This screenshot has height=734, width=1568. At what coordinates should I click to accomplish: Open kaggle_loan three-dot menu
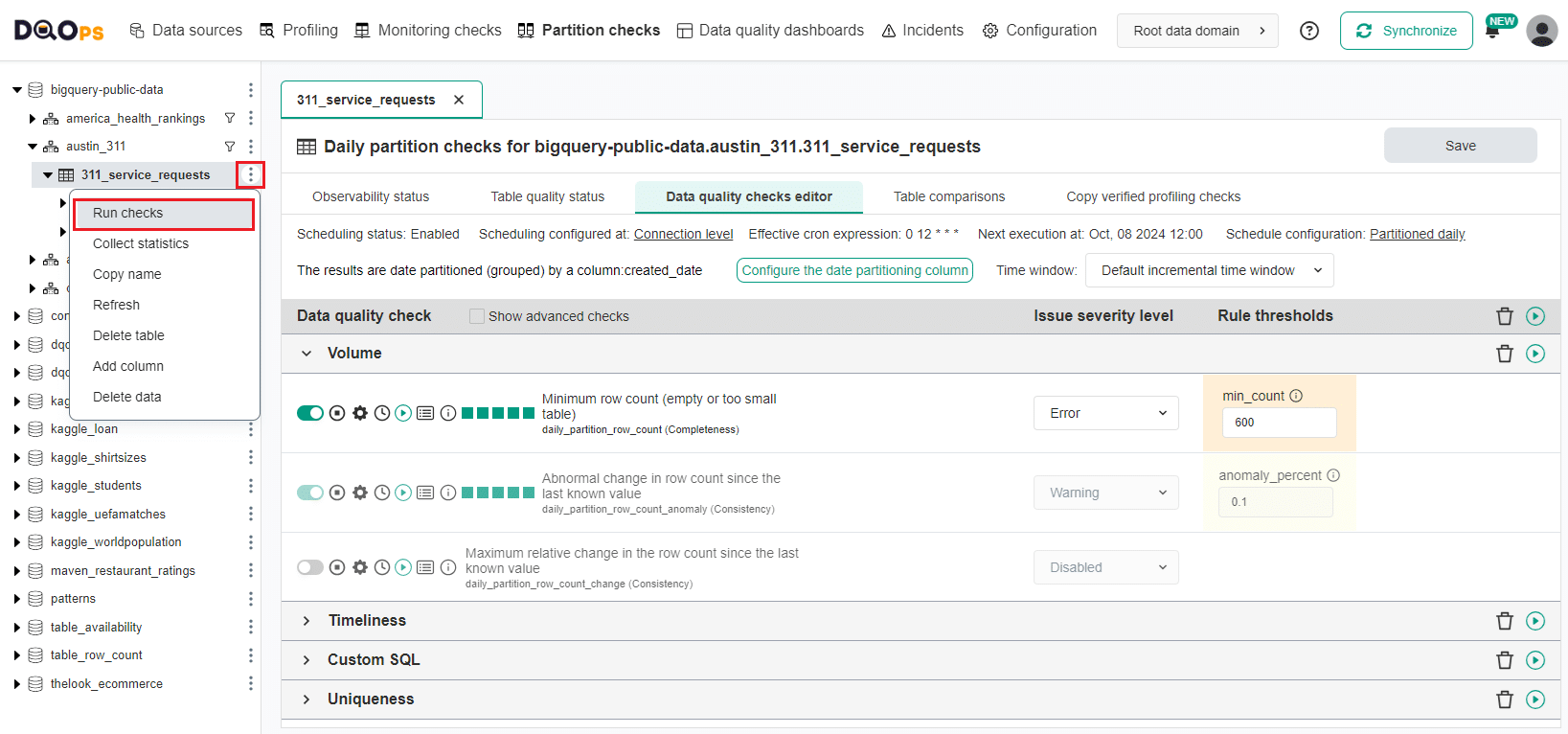click(x=251, y=429)
